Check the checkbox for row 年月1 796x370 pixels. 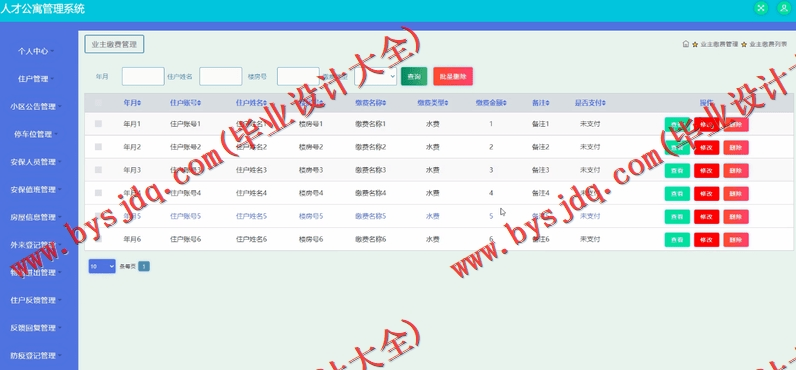pos(98,123)
